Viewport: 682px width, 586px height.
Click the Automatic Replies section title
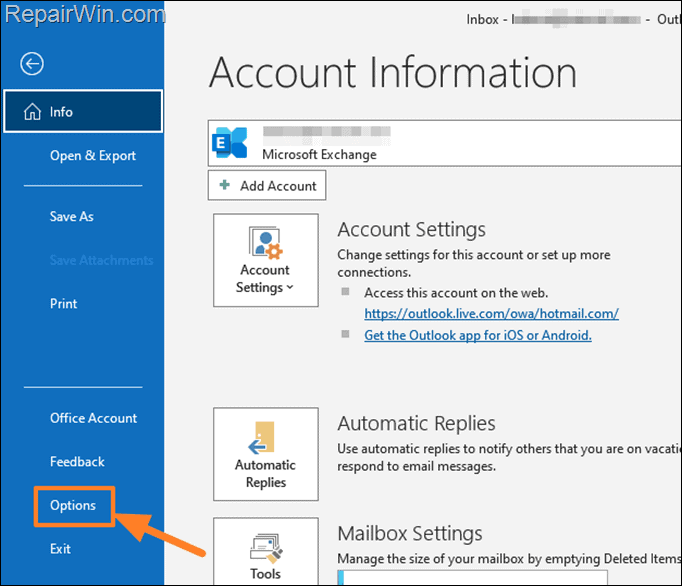(416, 423)
